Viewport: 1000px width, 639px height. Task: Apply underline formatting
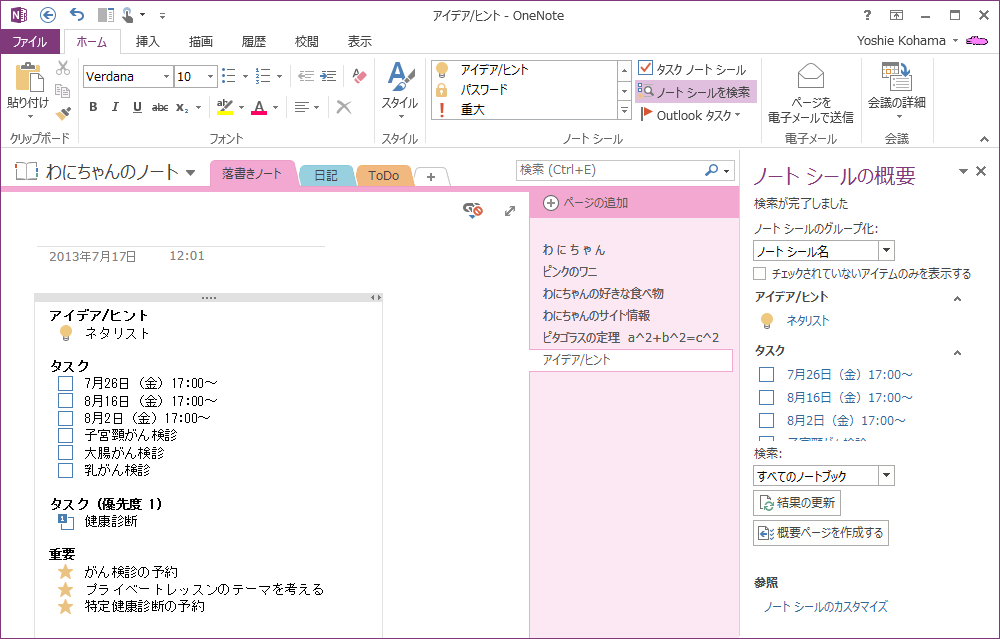(x=137, y=107)
